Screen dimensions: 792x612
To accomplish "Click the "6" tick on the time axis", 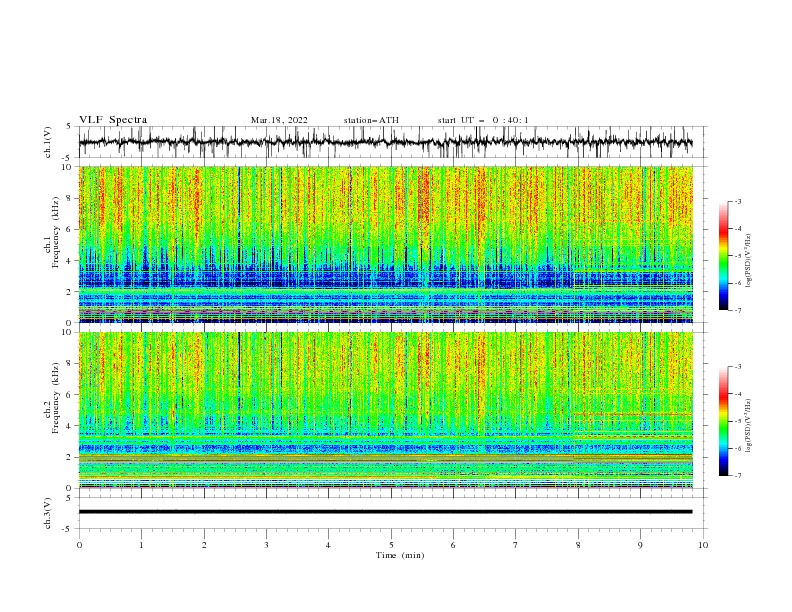I will 453,545.
